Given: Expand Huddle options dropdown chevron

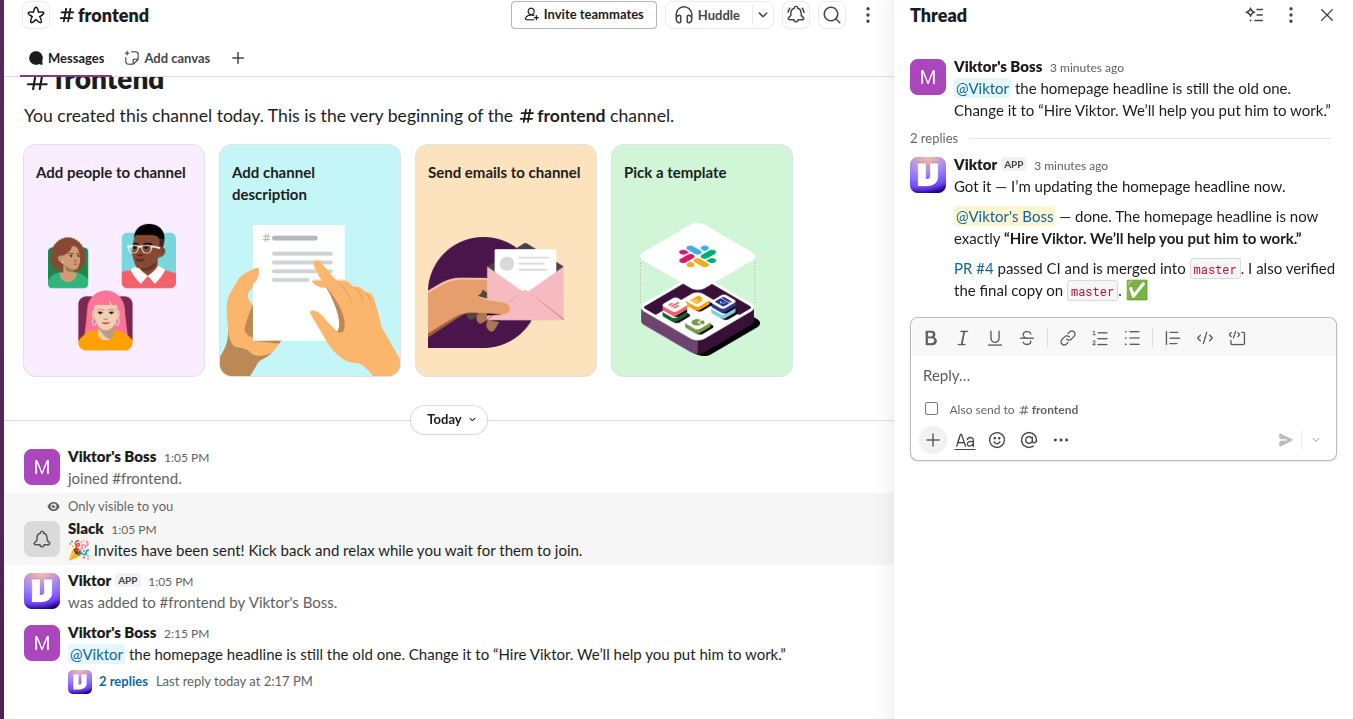Looking at the screenshot, I should pos(763,15).
